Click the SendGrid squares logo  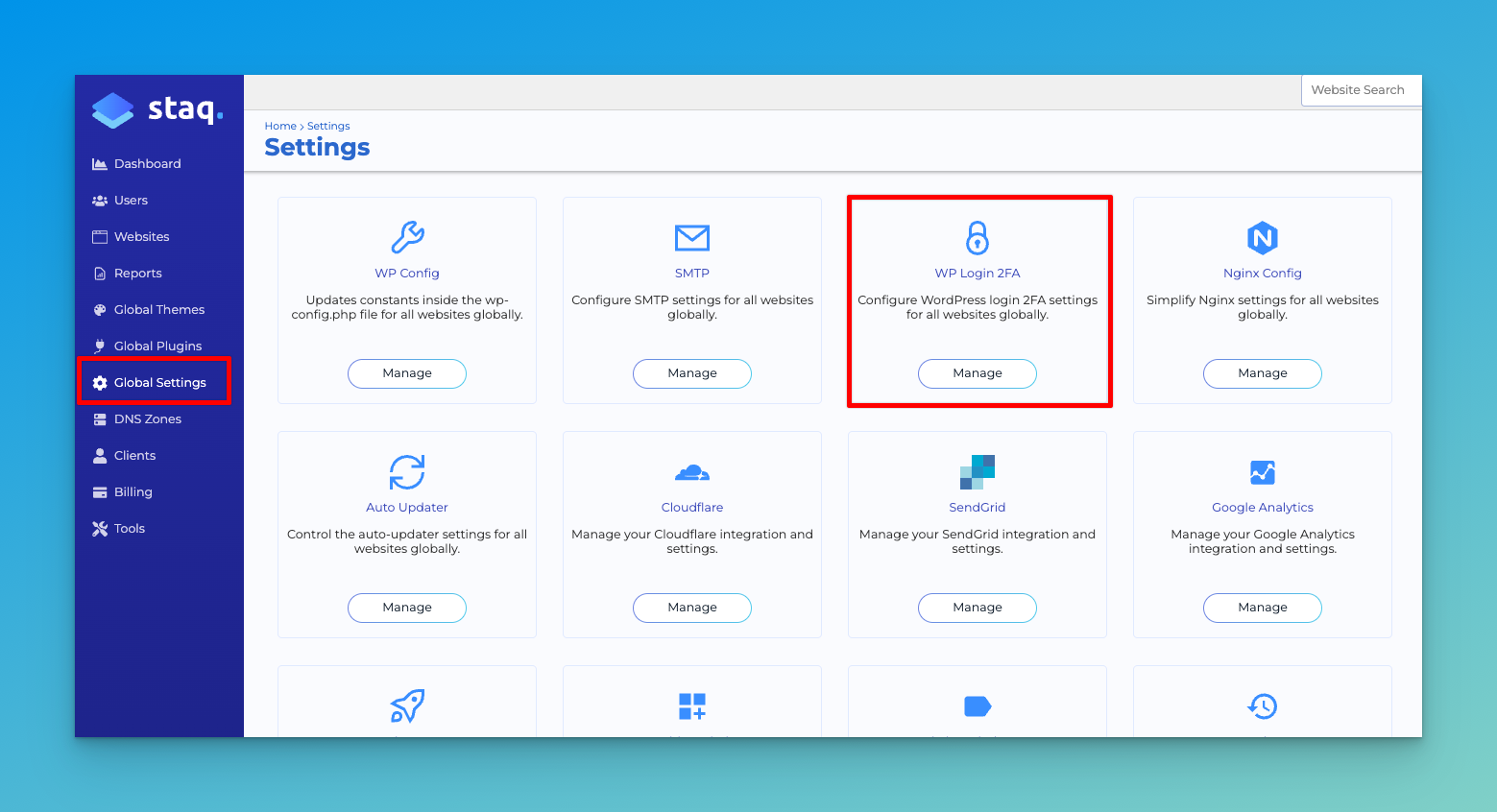click(x=978, y=471)
